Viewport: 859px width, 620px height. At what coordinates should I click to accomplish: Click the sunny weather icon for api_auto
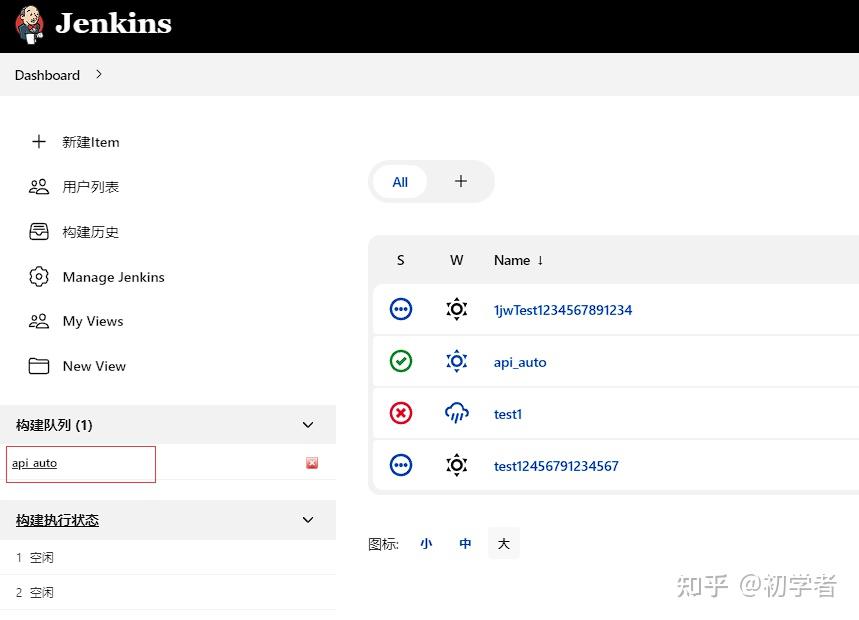click(456, 361)
